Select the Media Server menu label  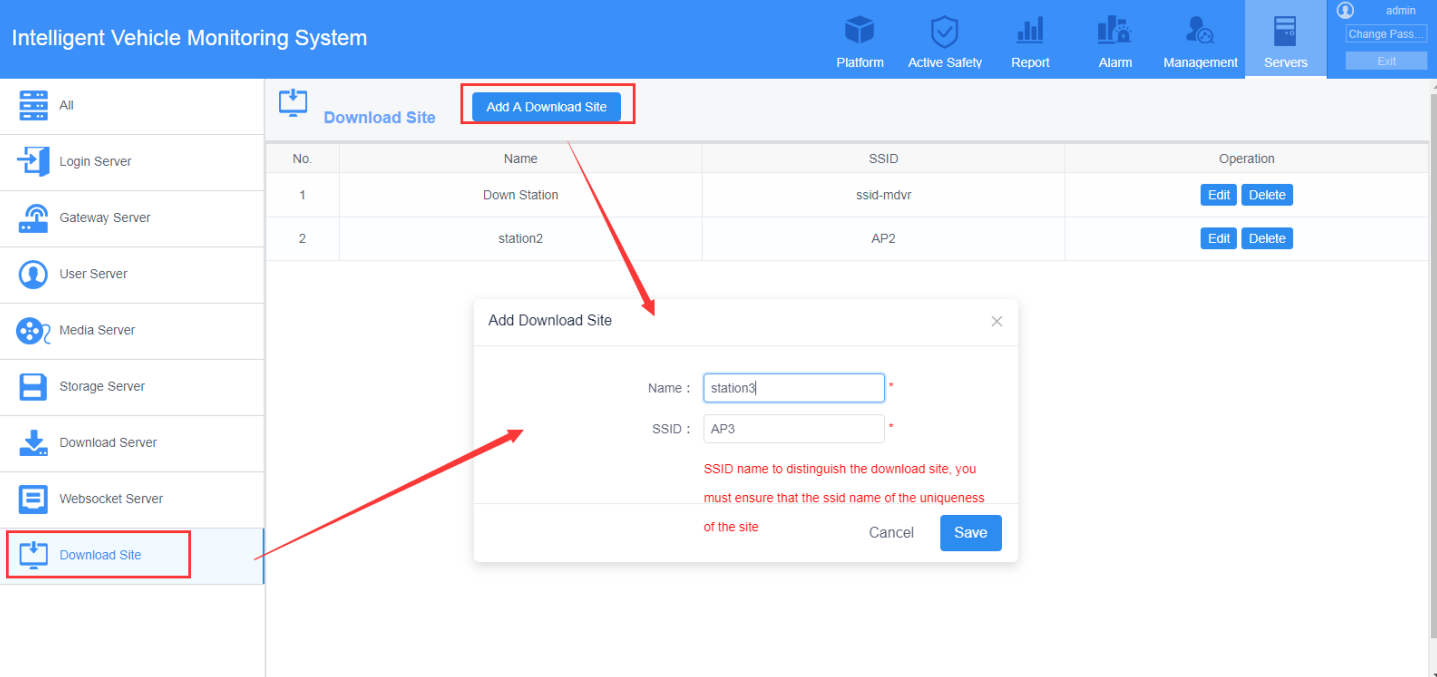point(97,330)
